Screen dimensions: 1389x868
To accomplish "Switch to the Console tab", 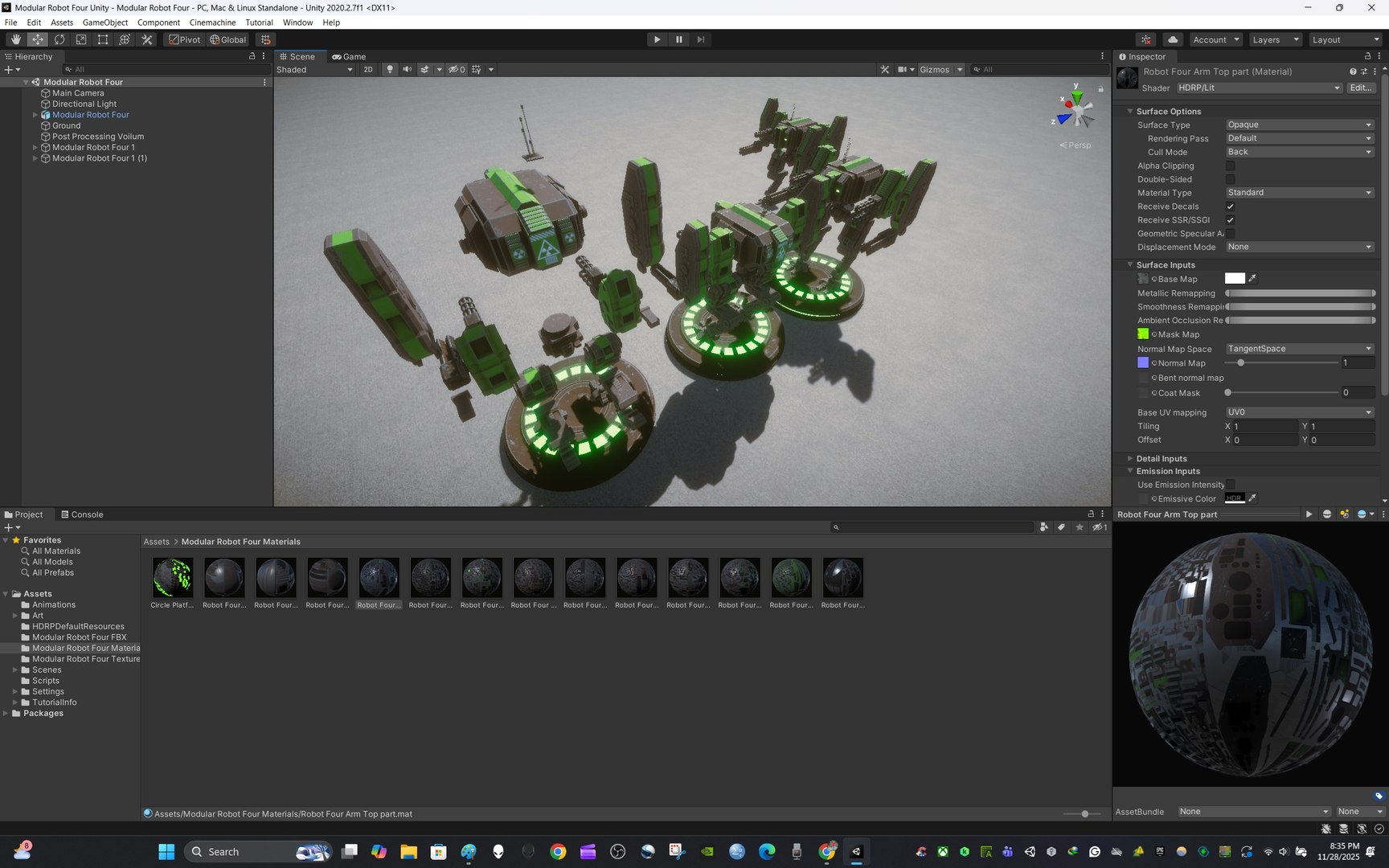I will click(82, 514).
